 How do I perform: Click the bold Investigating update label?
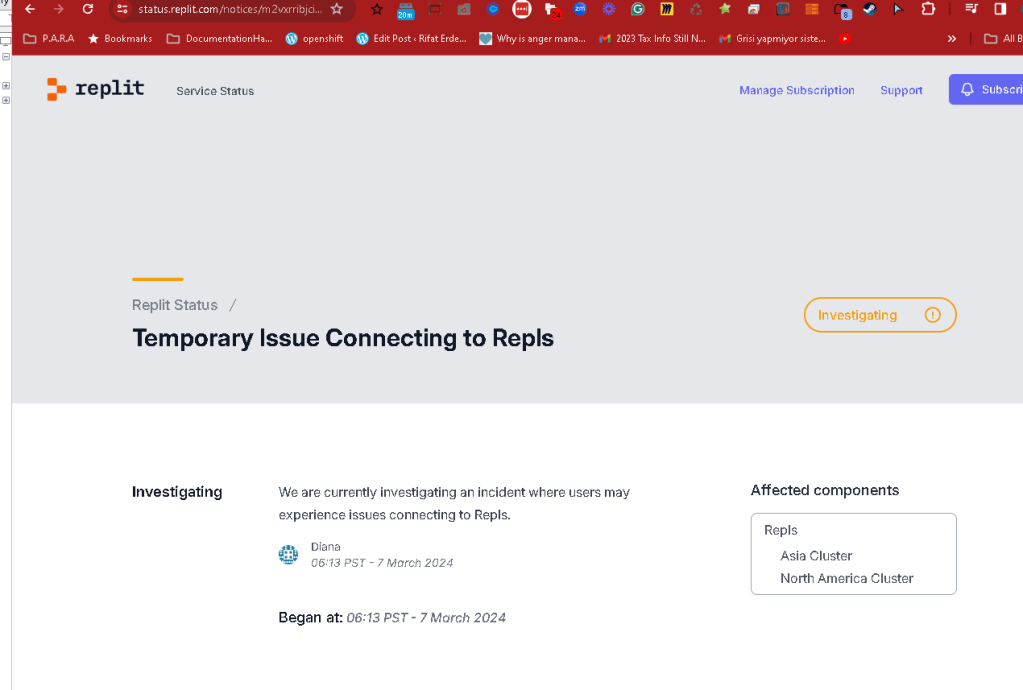pos(177,492)
